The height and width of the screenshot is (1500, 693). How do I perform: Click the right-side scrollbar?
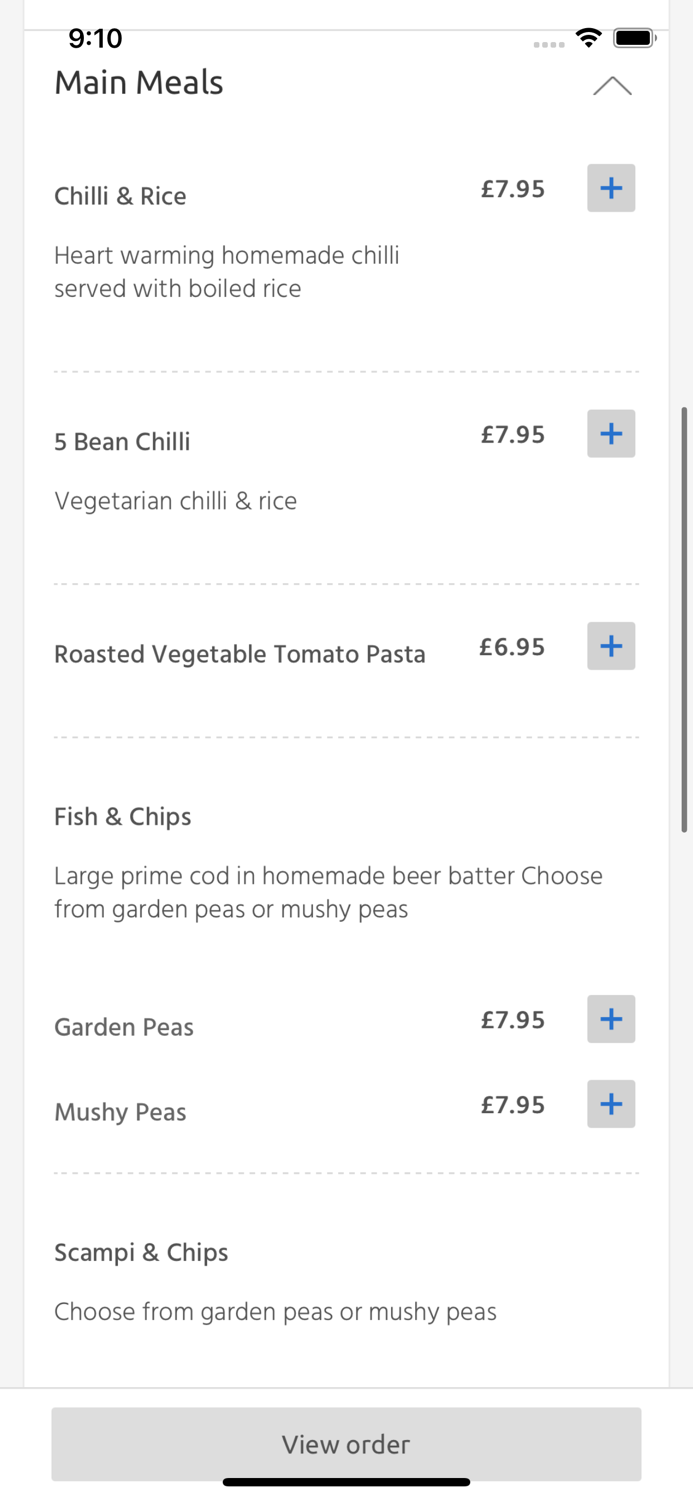pyautogui.click(x=684, y=615)
